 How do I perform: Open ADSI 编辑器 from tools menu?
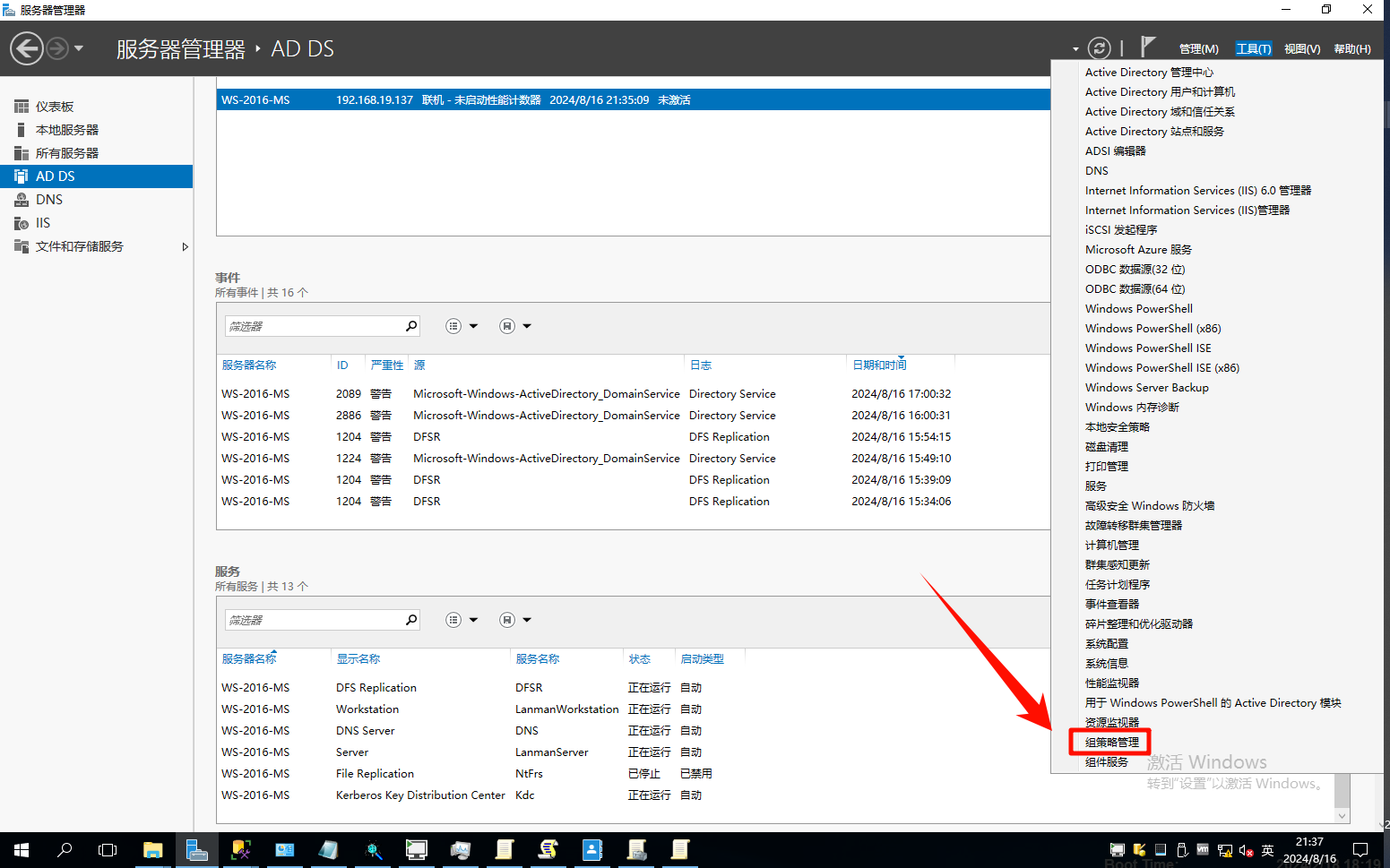click(x=1115, y=151)
